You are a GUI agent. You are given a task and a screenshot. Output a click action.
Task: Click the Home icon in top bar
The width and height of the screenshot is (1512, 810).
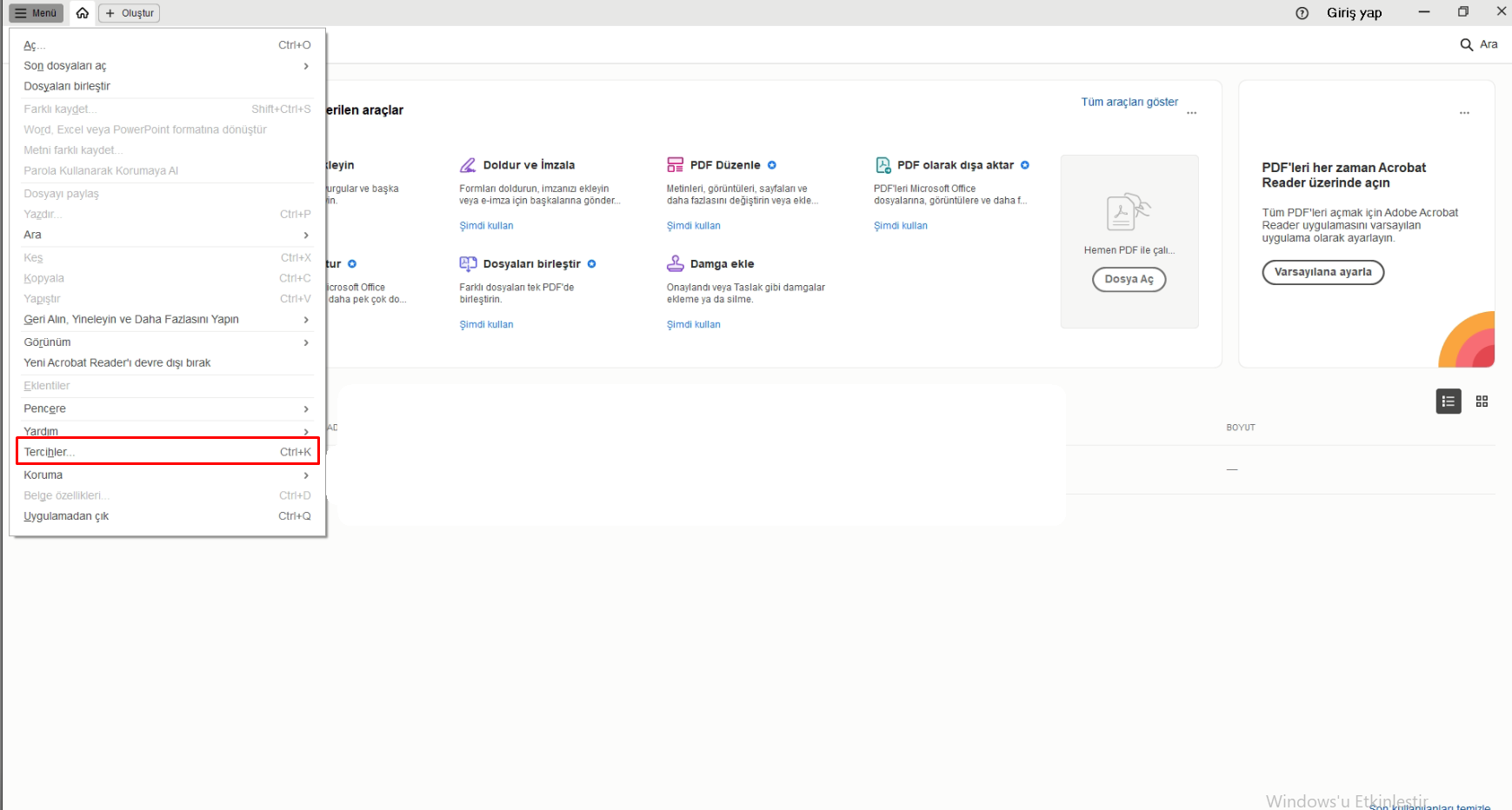pyautogui.click(x=82, y=13)
